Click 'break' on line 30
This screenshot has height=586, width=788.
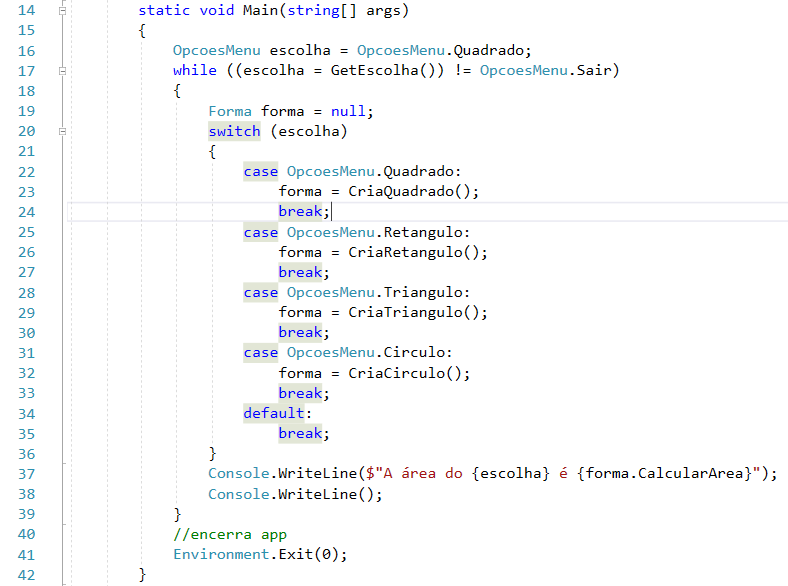coord(300,333)
